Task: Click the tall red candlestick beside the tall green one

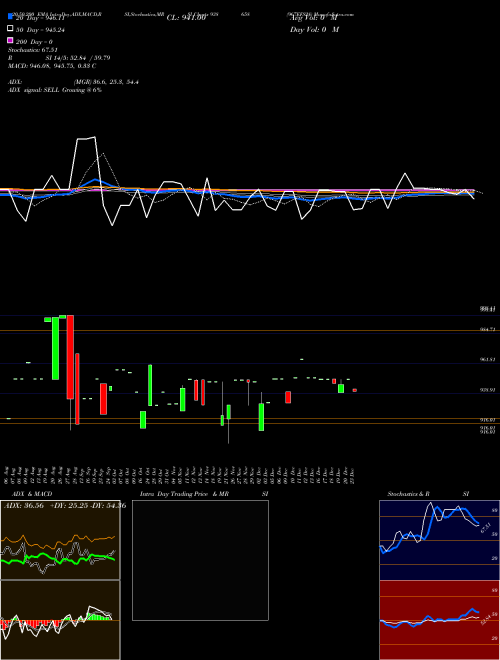Action: [x=70, y=357]
